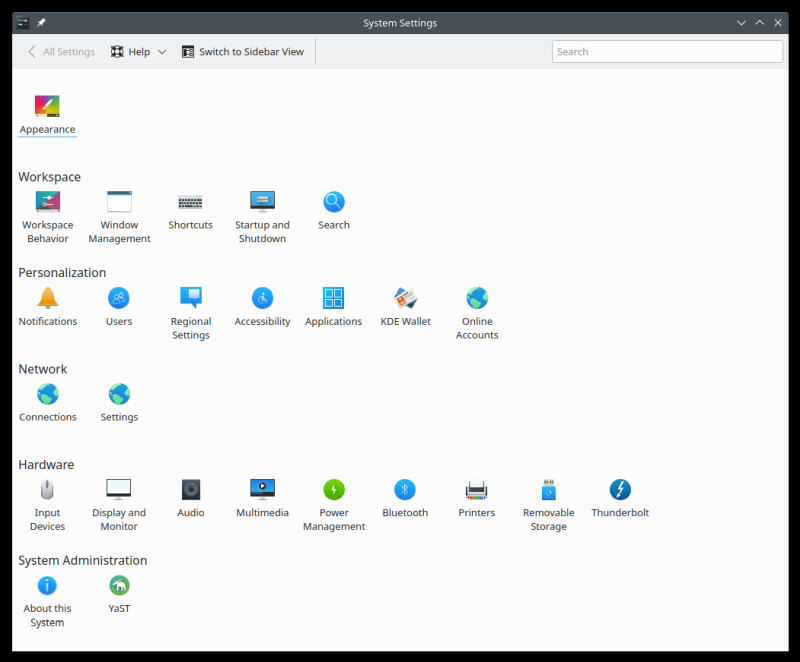The image size is (800, 662).
Task: Open network Connections icon
Action: pos(48,394)
